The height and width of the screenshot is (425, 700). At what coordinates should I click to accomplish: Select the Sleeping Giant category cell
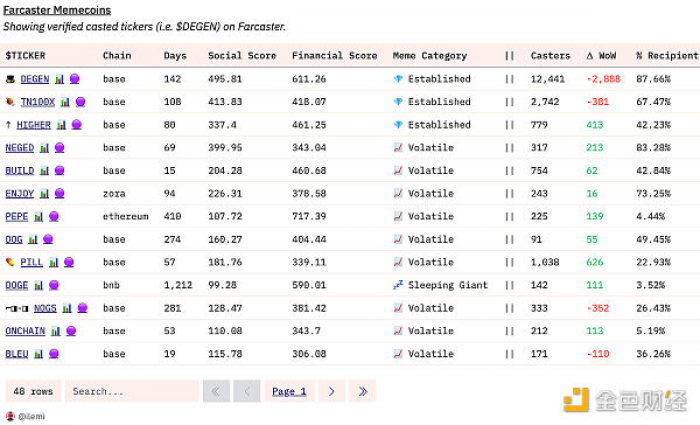point(441,285)
